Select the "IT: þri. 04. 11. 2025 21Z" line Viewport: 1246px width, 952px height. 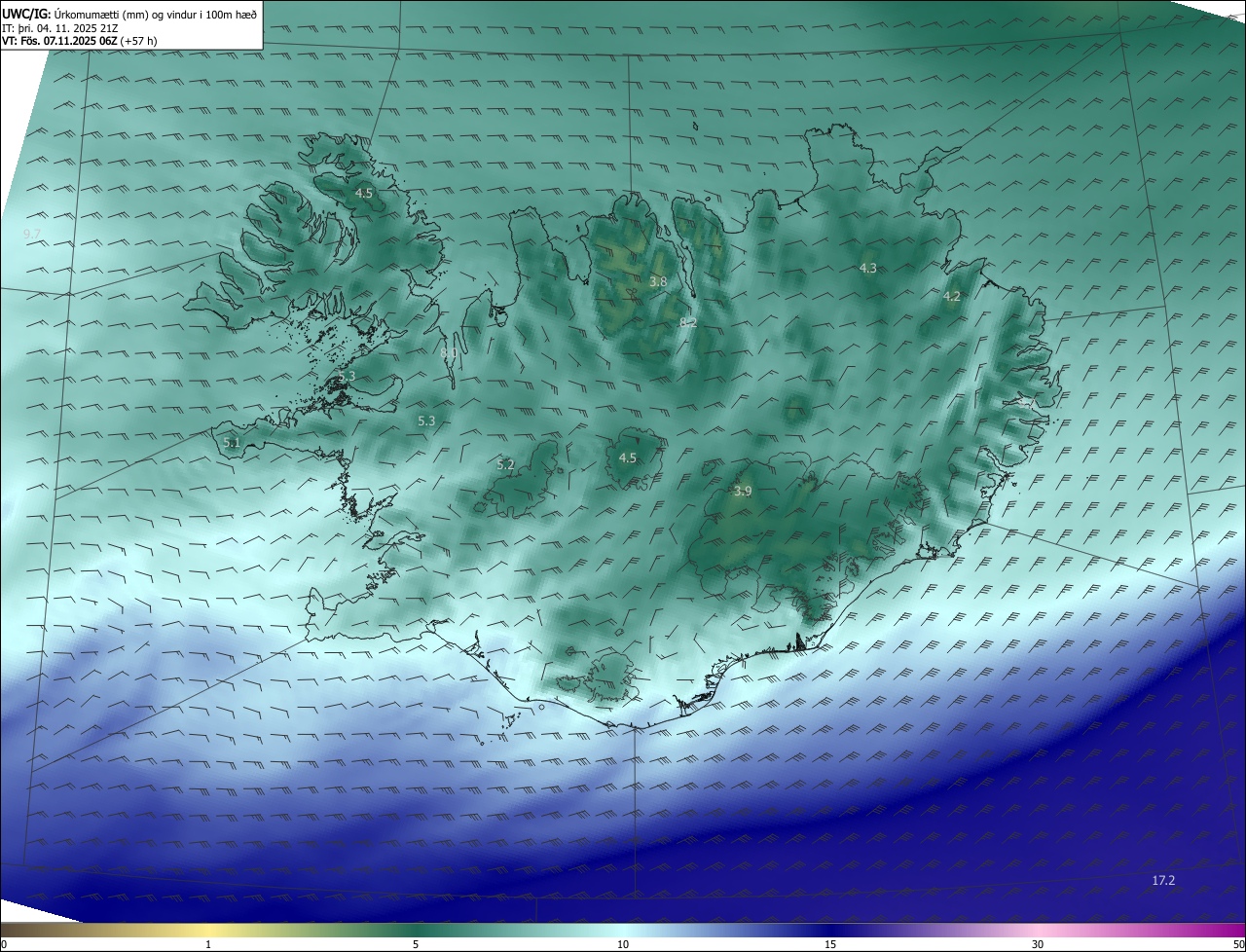(x=60, y=28)
